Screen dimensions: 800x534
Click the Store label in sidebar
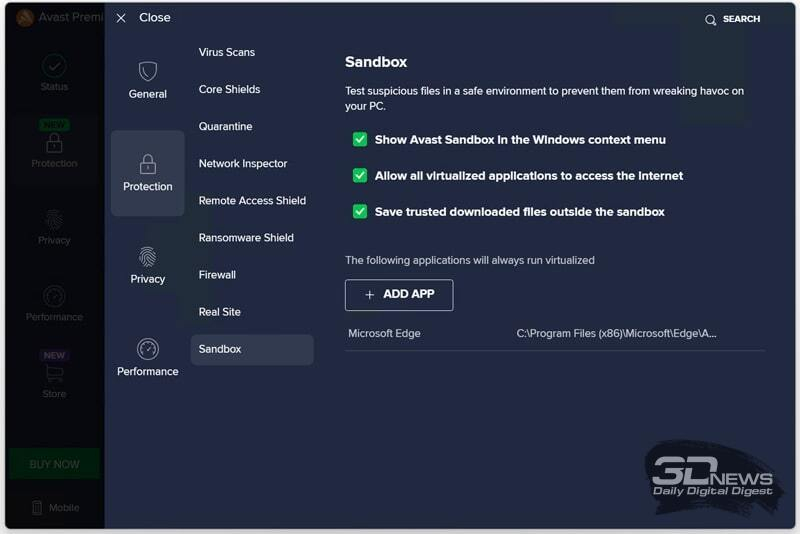coord(54,394)
